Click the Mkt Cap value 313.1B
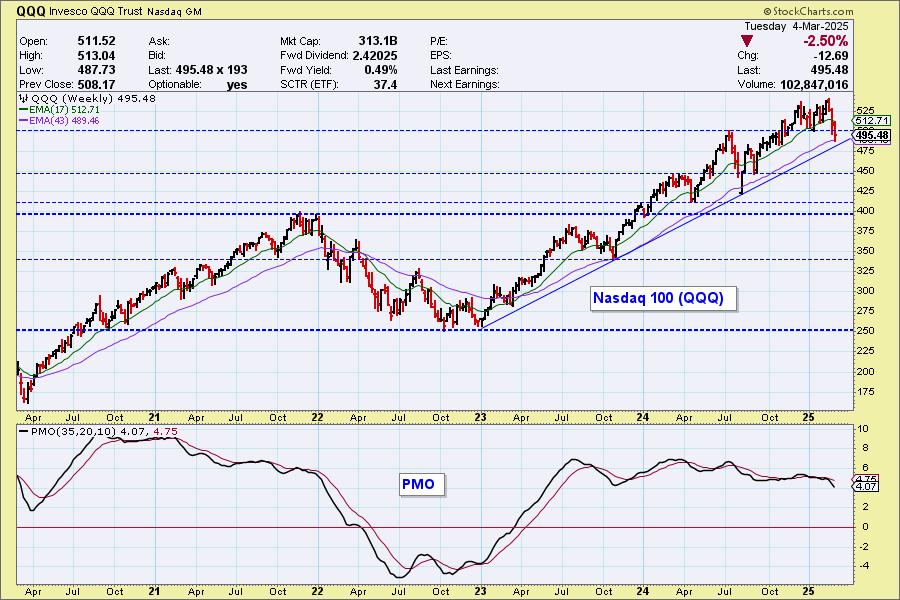900x600 pixels. [378, 41]
